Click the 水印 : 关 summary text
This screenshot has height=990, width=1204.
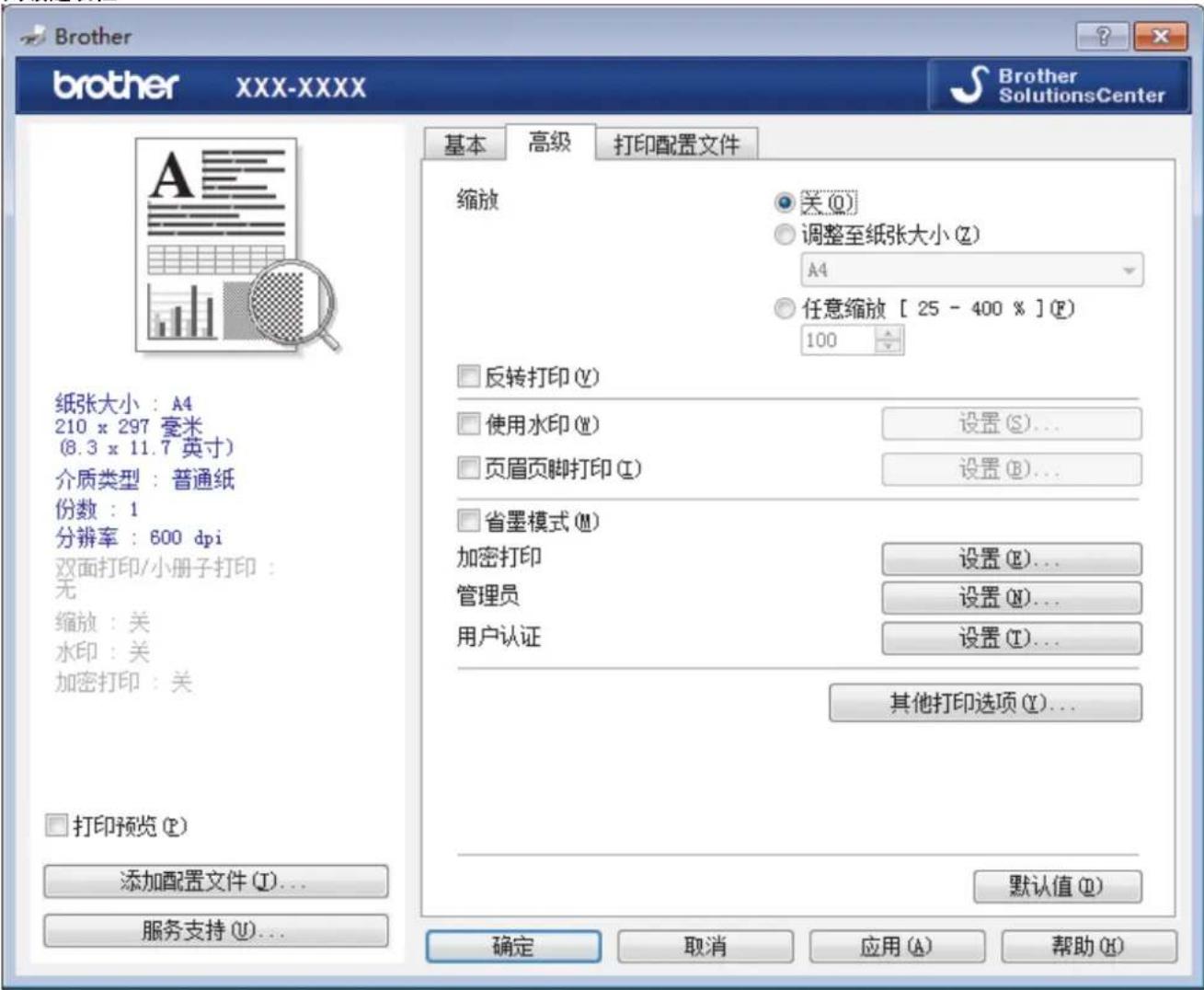(x=102, y=651)
